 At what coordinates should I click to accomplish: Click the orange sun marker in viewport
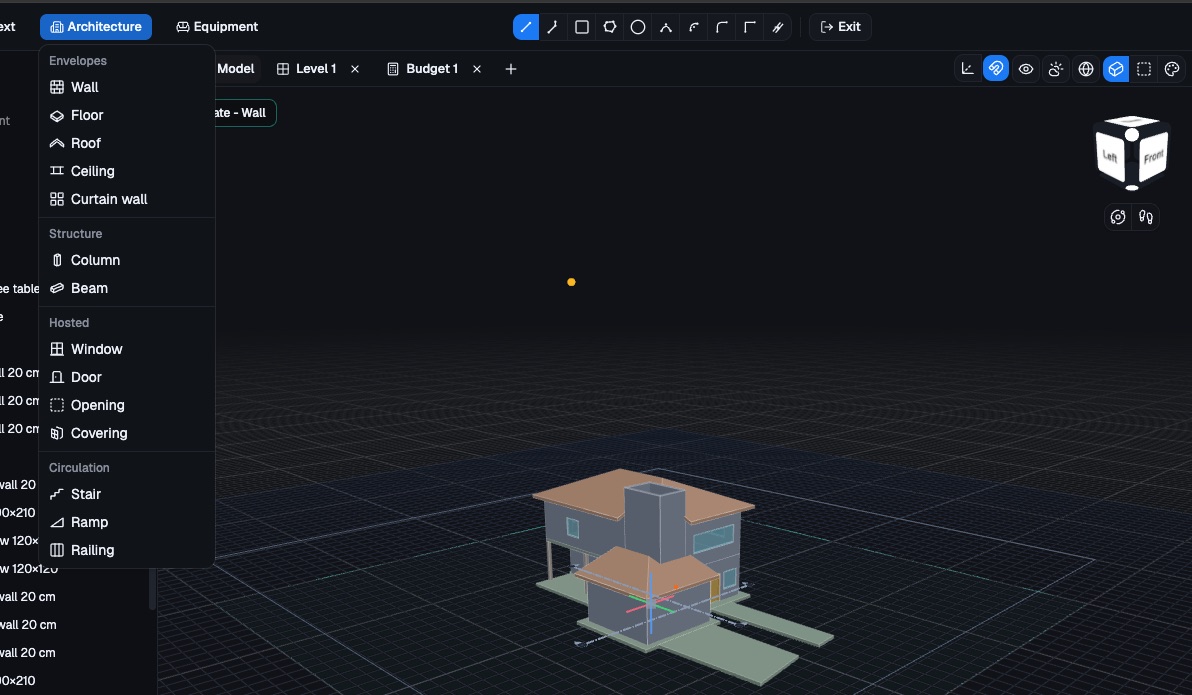point(572,282)
